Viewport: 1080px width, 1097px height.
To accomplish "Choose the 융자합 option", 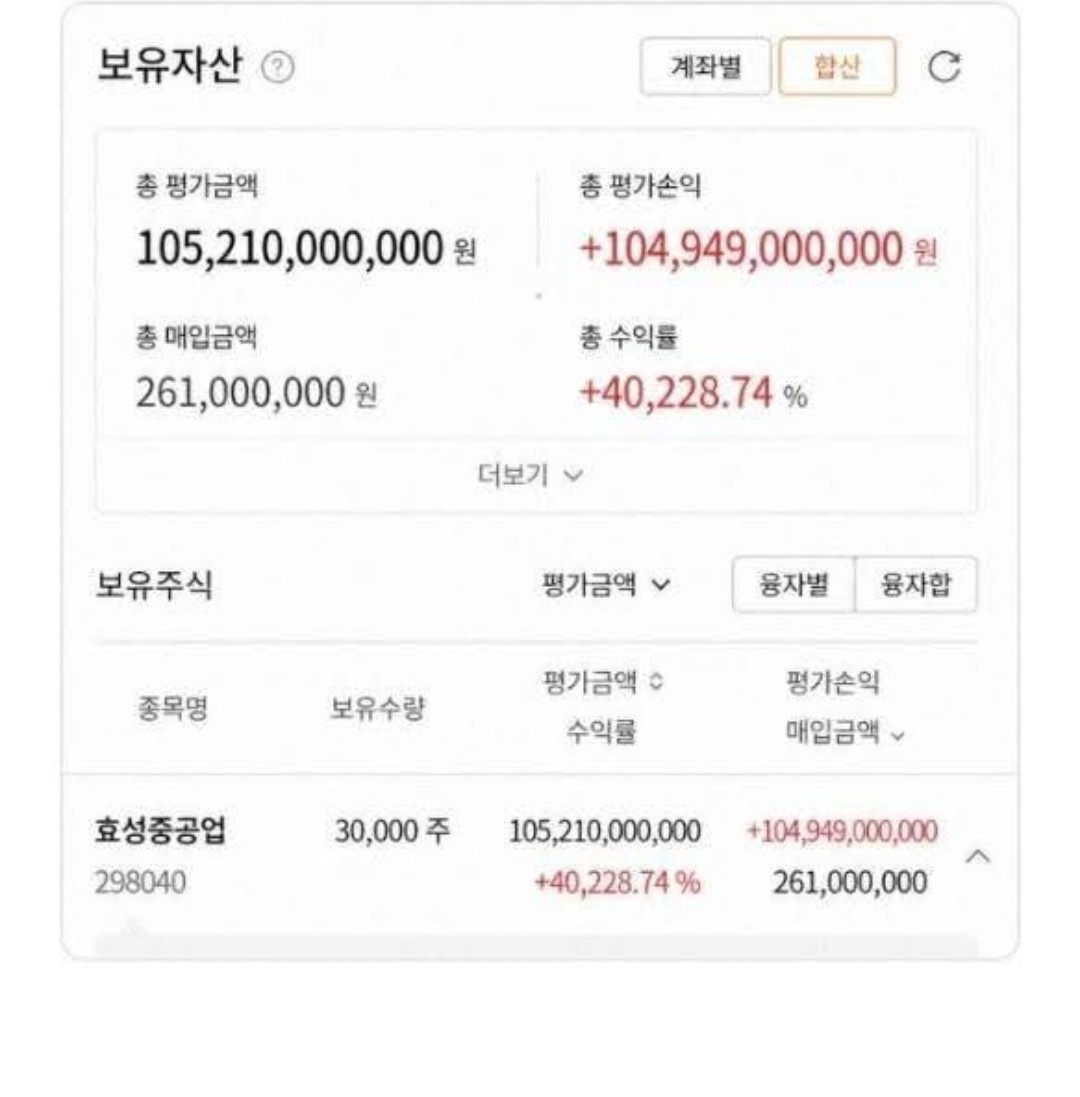I will [916, 585].
